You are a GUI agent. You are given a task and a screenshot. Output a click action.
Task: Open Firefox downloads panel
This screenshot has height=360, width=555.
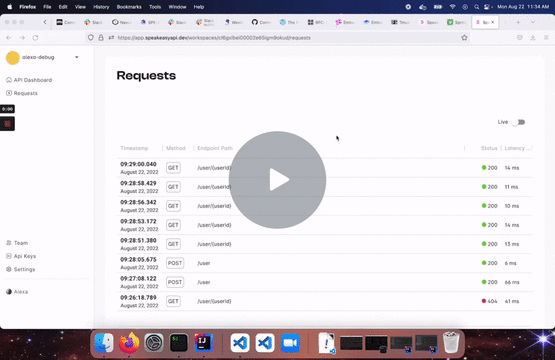tap(533, 38)
